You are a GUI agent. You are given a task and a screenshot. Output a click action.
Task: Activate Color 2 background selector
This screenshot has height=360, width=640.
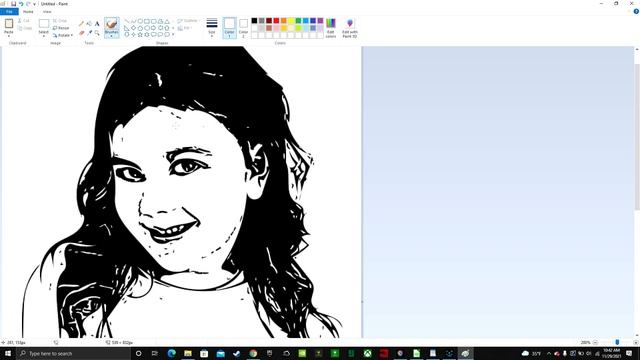243,28
